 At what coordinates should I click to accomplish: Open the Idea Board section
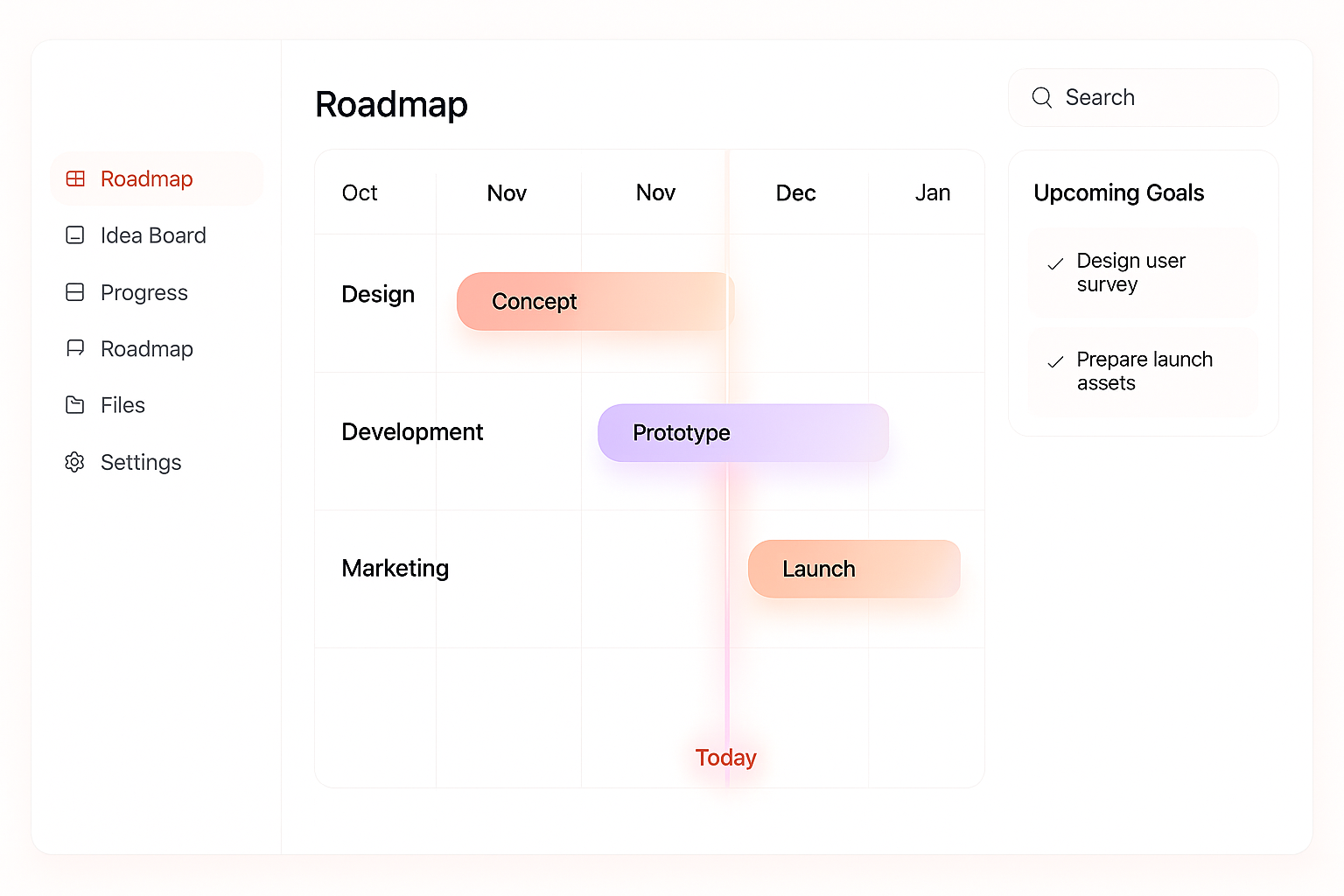coord(152,235)
